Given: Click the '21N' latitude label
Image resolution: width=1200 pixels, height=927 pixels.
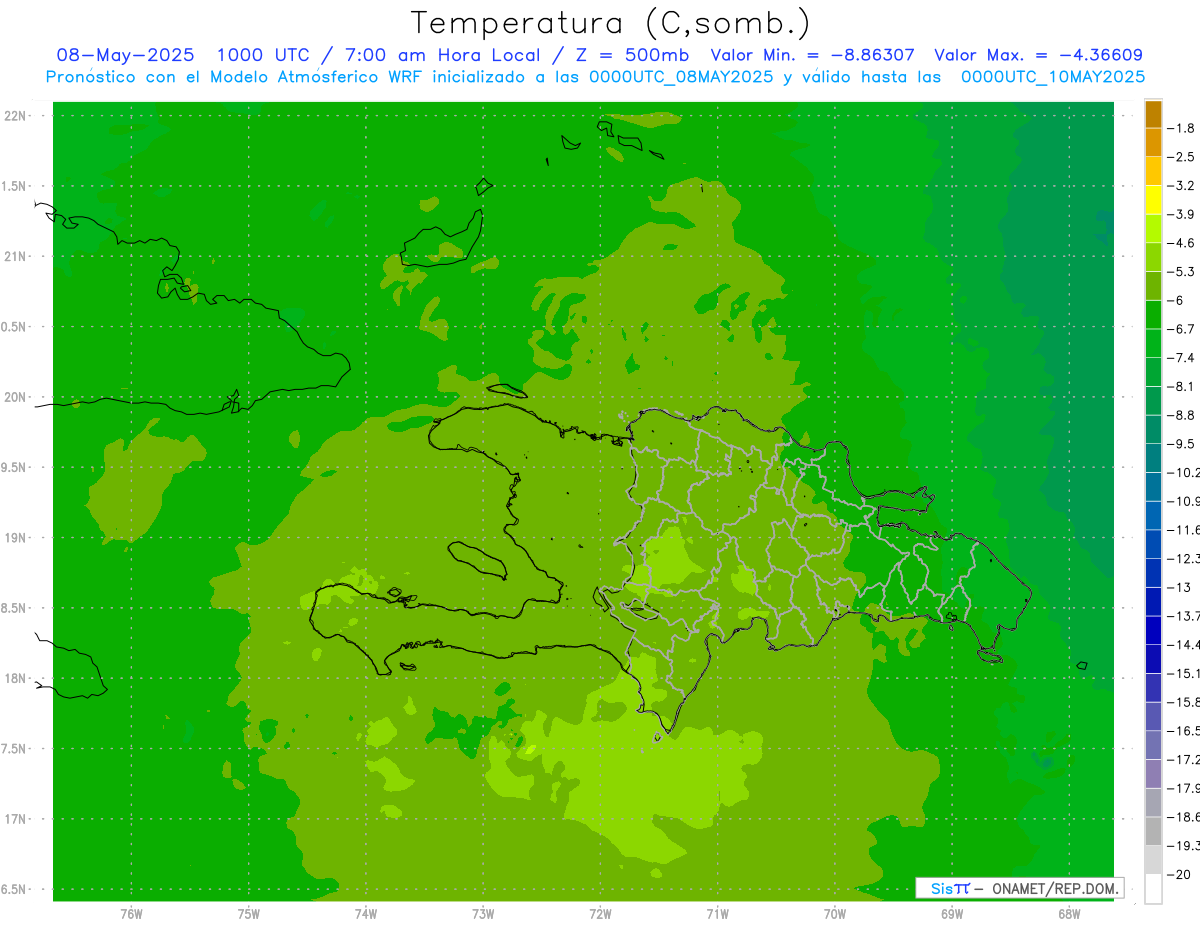Looking at the screenshot, I should pyautogui.click(x=15, y=257).
